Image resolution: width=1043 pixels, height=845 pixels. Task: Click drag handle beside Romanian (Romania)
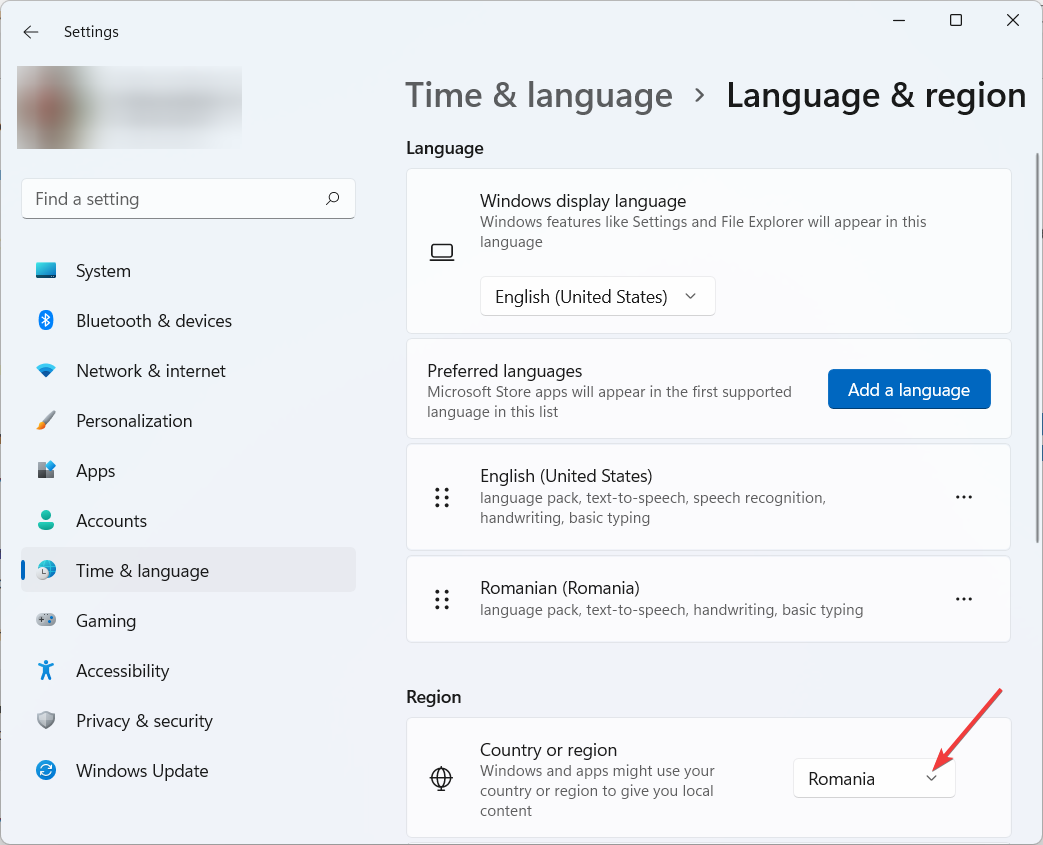click(x=442, y=599)
